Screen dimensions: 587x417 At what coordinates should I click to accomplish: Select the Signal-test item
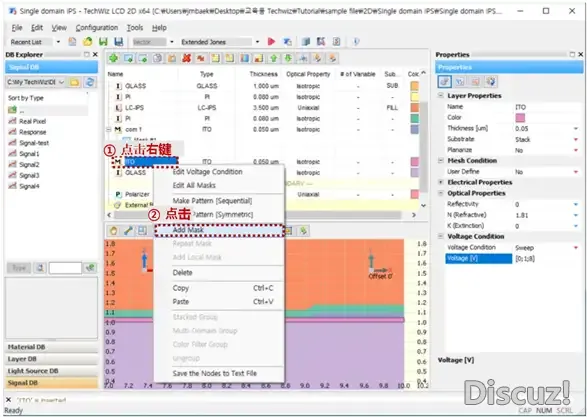[x=34, y=143]
